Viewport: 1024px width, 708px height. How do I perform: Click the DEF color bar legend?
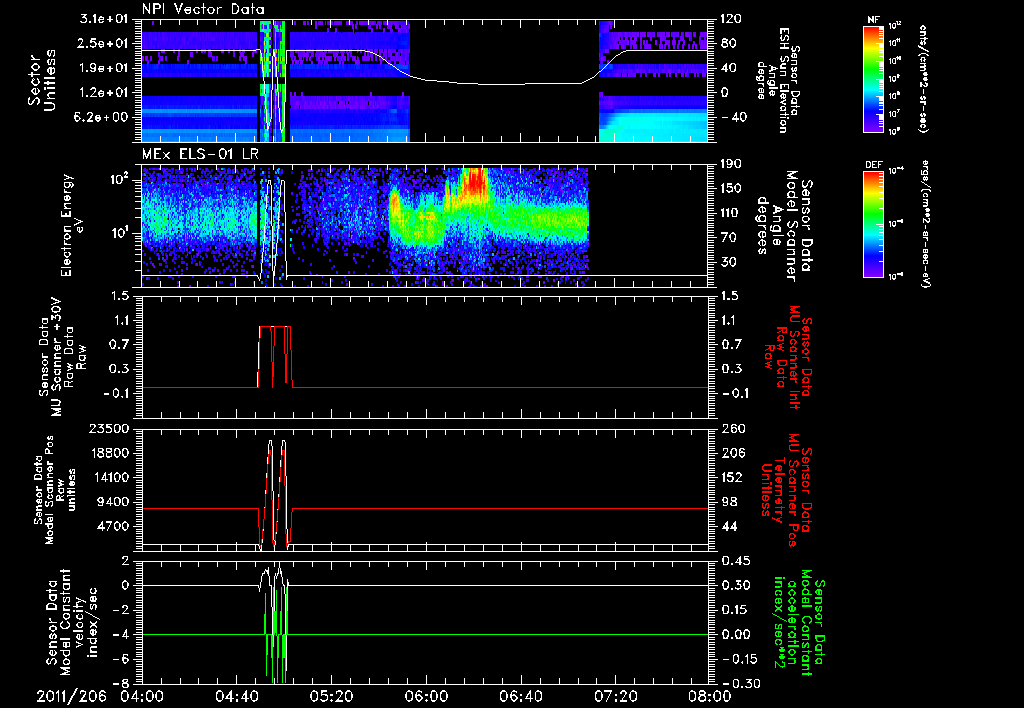point(874,224)
